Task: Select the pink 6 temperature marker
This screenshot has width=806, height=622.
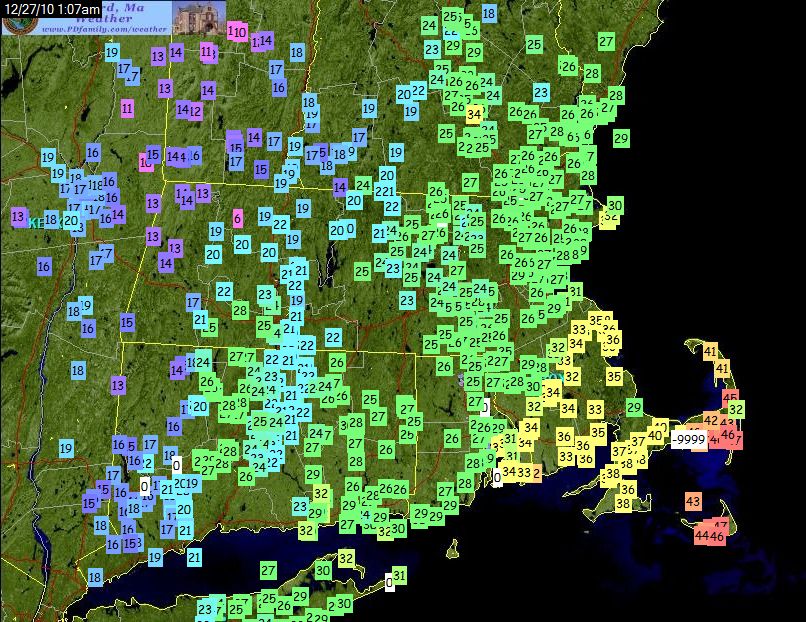Action: click(237, 219)
